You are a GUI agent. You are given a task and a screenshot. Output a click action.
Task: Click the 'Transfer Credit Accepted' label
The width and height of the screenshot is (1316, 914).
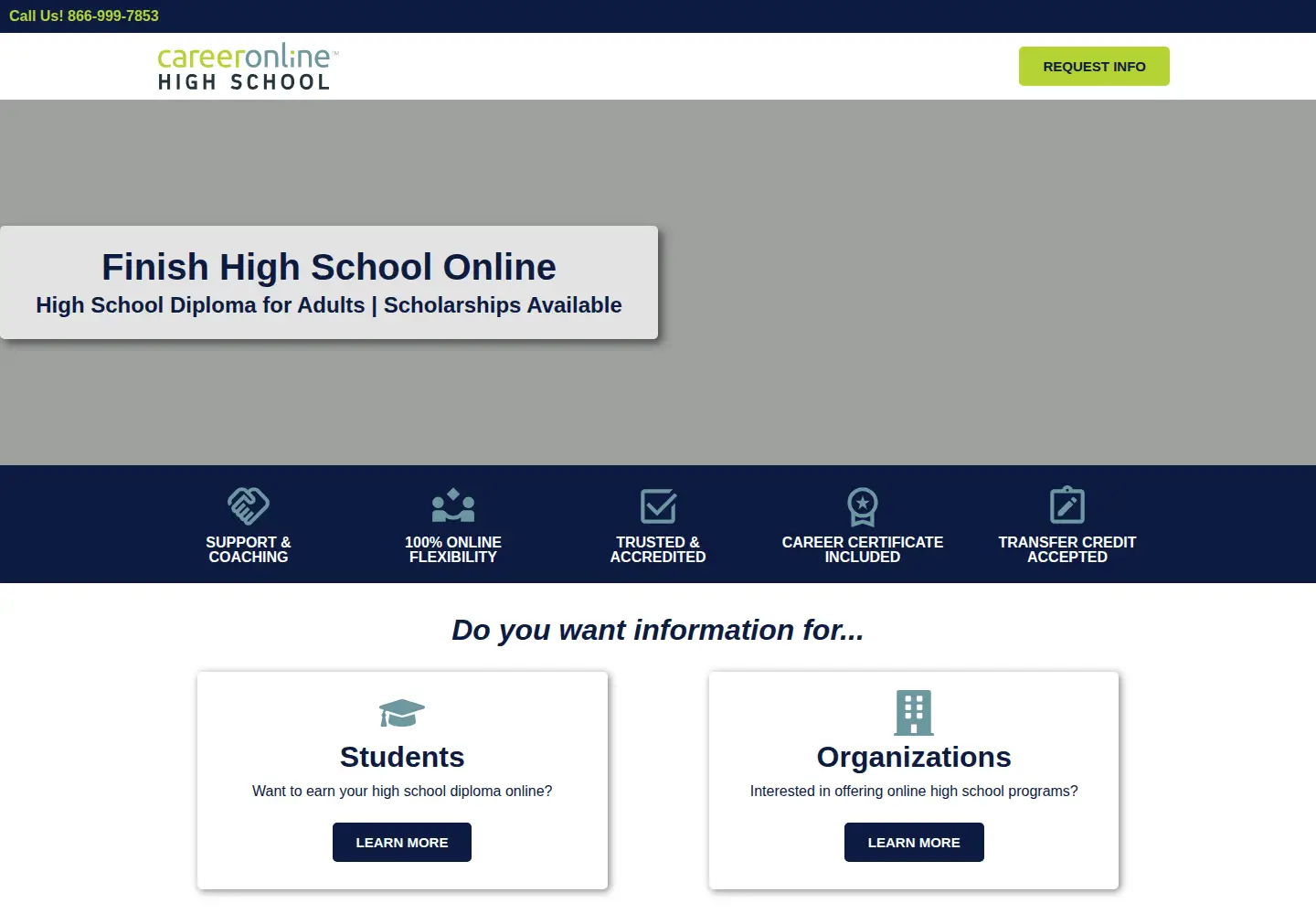click(1067, 549)
